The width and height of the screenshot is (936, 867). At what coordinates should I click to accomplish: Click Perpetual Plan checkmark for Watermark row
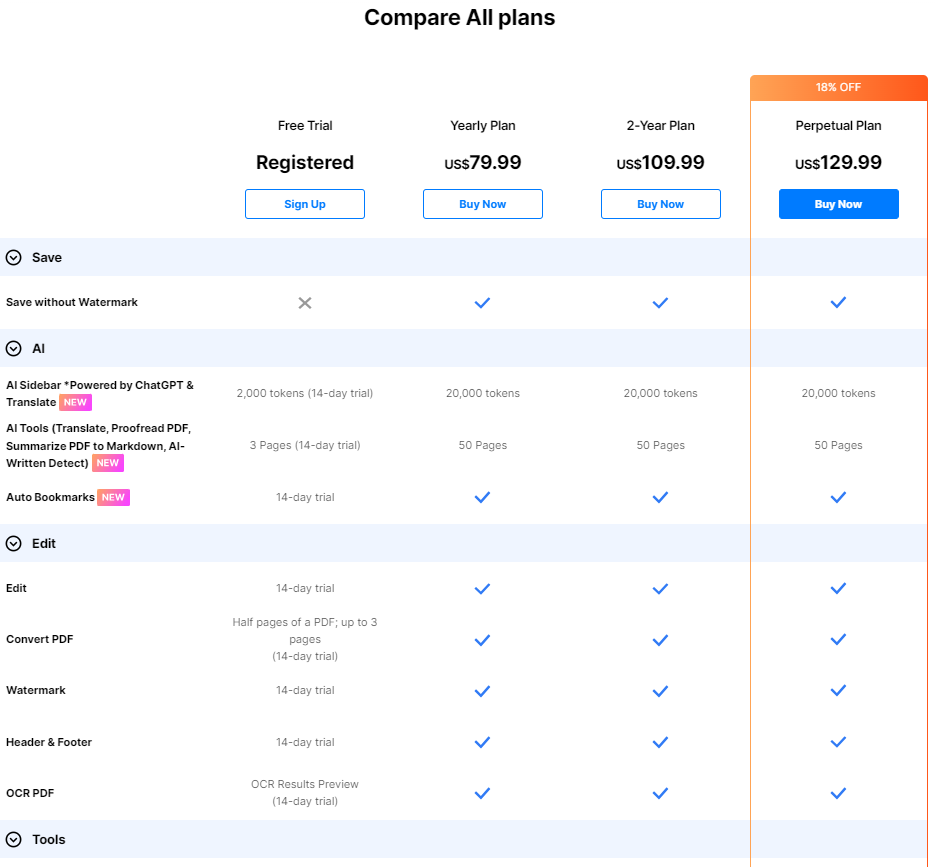click(838, 691)
